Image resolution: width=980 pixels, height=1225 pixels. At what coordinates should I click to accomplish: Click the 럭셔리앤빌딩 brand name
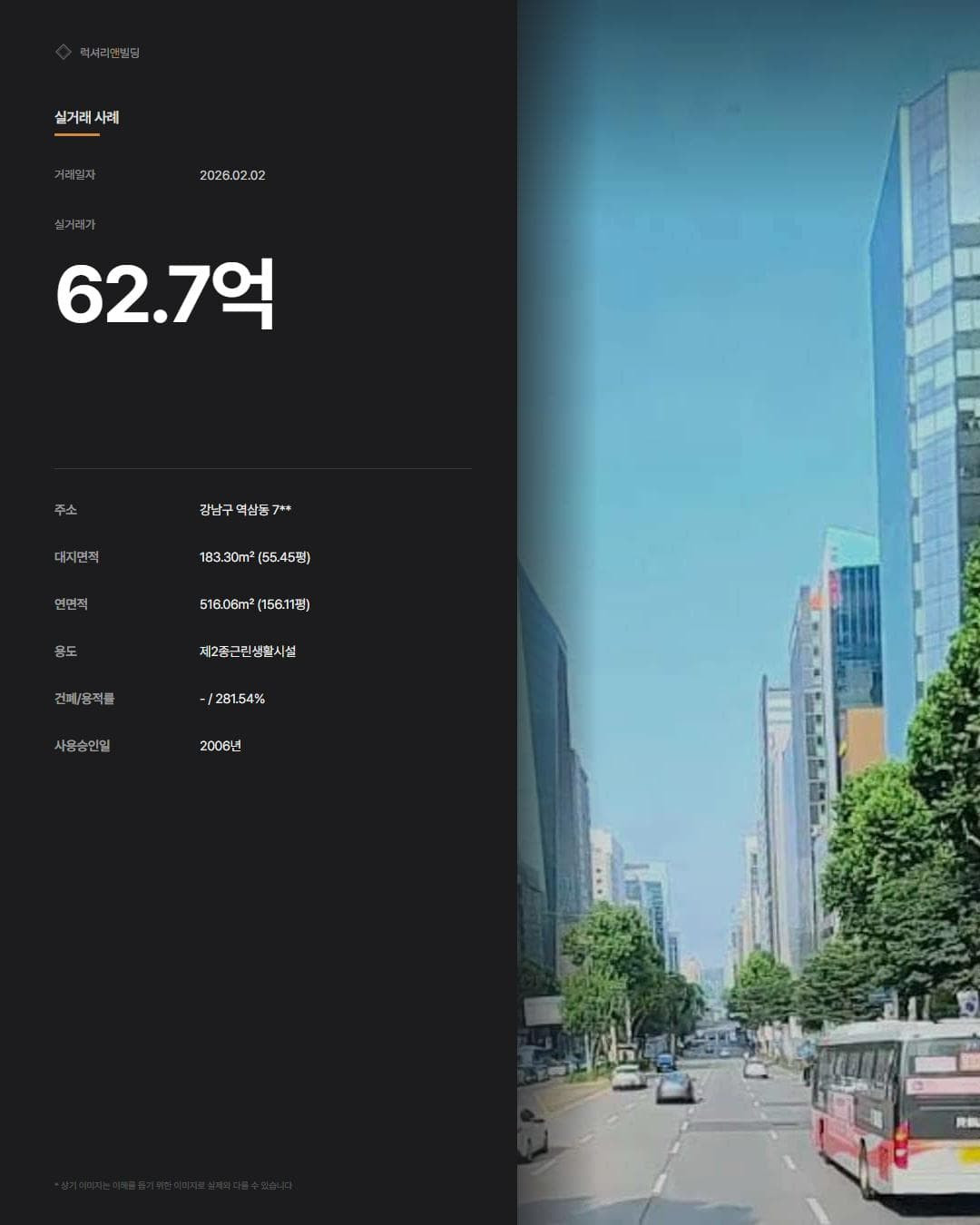point(110,53)
